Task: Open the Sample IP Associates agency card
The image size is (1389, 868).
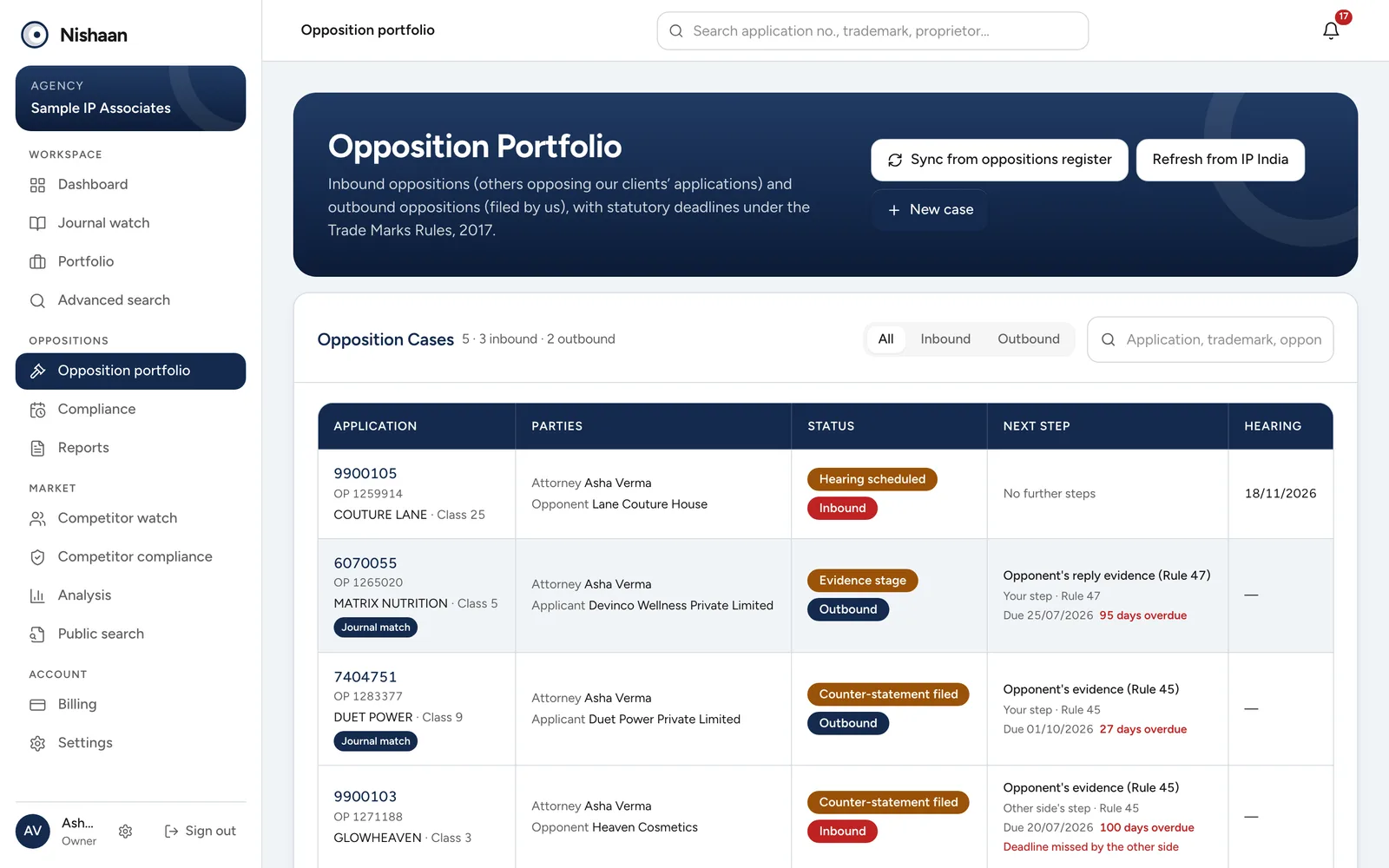Action: [x=130, y=98]
